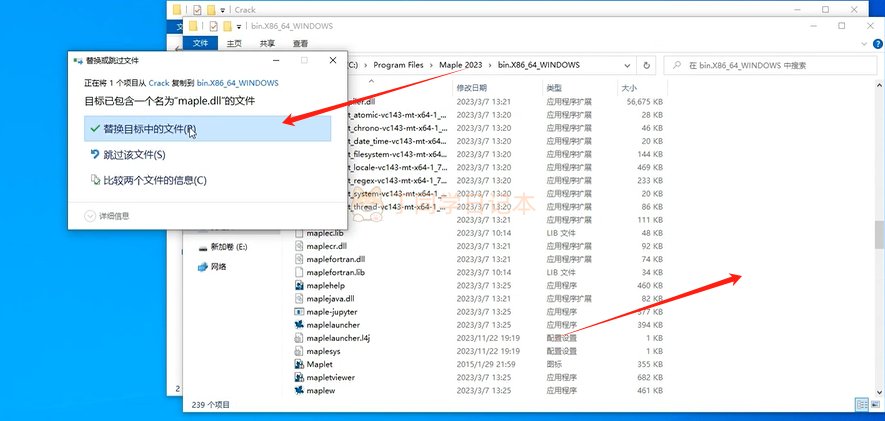Click the maplehelp application icon
885x421 pixels.
(x=299, y=285)
